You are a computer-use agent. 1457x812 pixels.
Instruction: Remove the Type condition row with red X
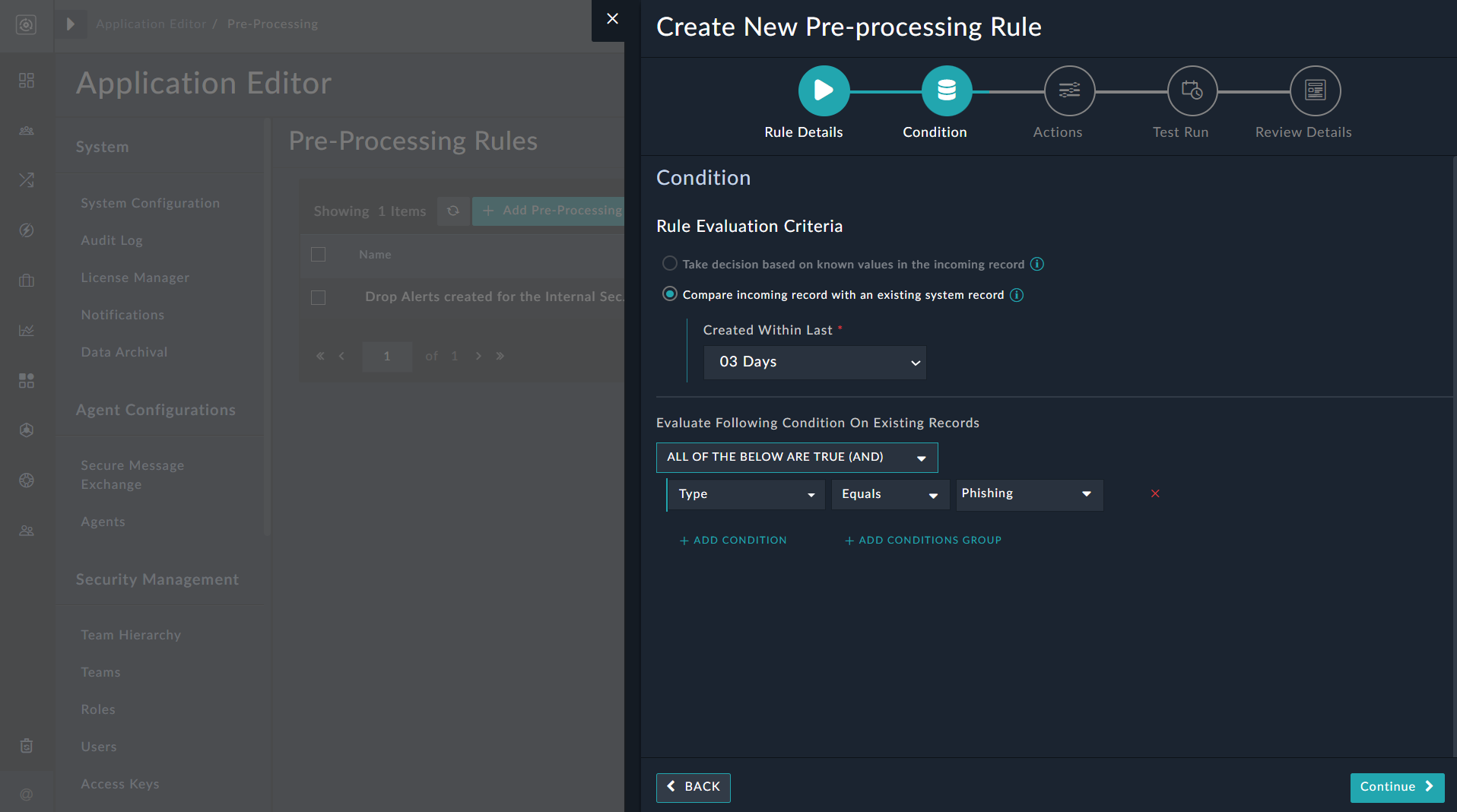1155,493
